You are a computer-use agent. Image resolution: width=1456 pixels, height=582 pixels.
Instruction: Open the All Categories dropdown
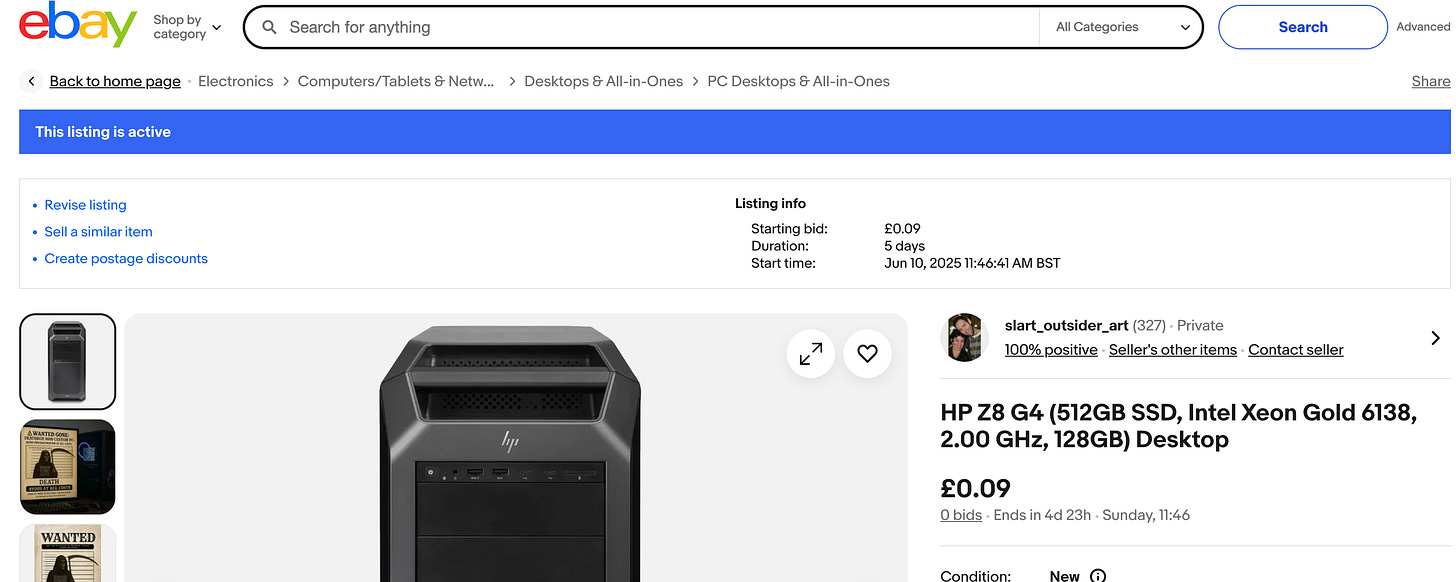coord(1121,28)
